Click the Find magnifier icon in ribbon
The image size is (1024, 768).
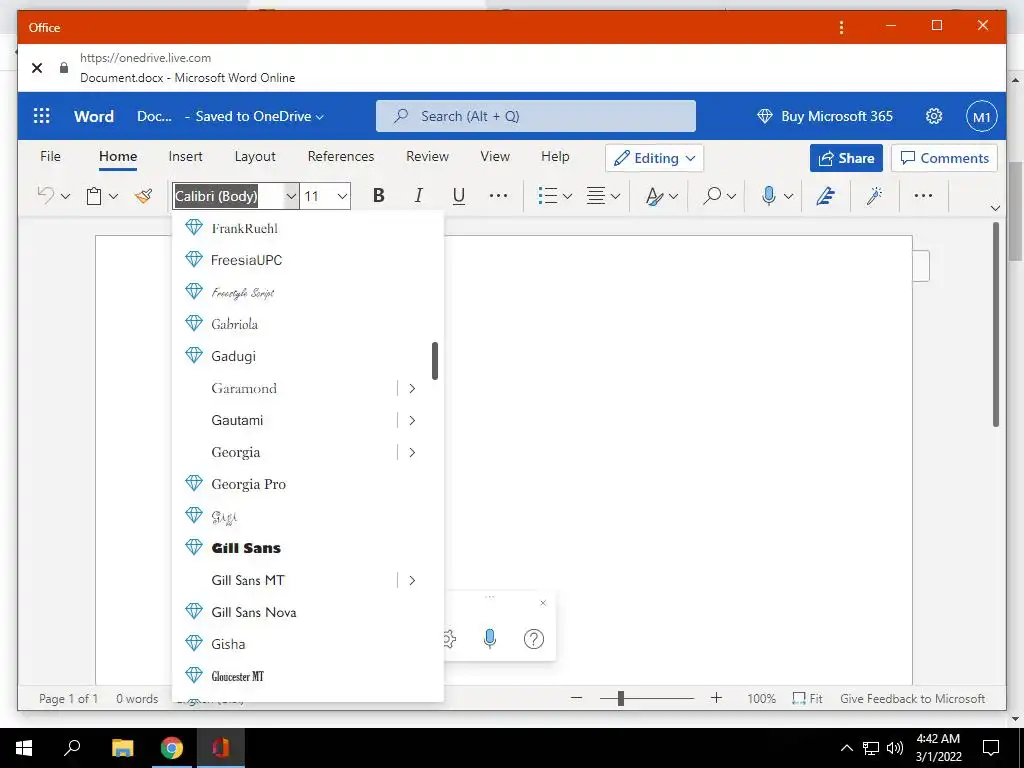point(712,195)
